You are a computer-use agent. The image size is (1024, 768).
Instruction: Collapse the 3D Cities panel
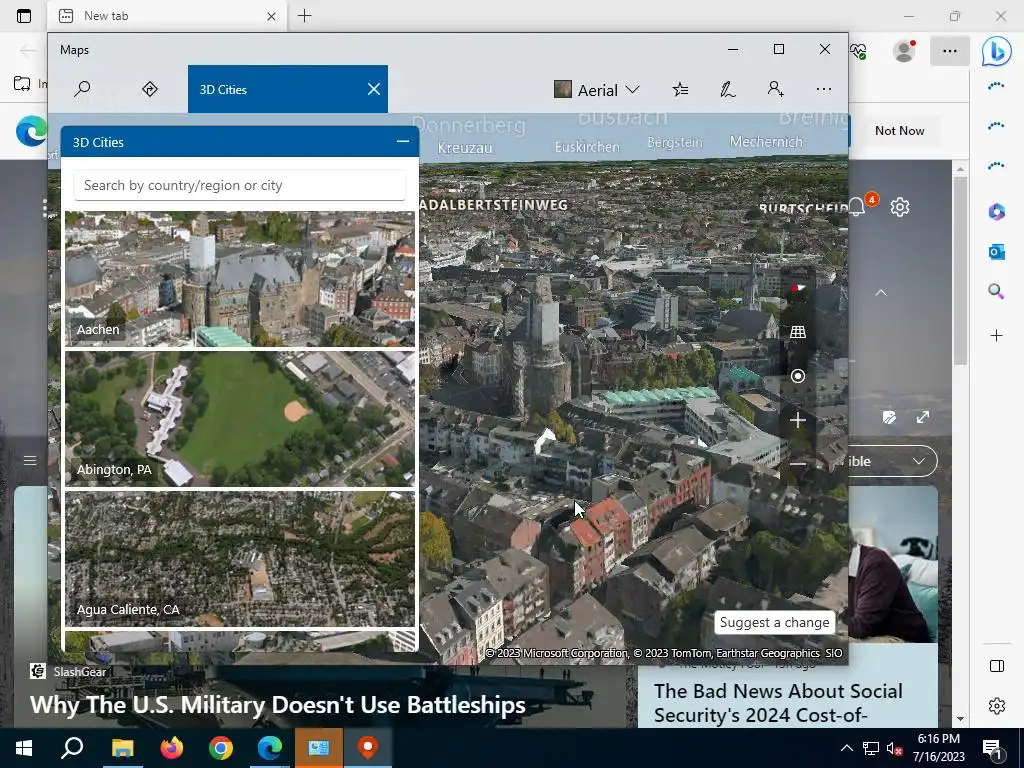click(x=402, y=141)
